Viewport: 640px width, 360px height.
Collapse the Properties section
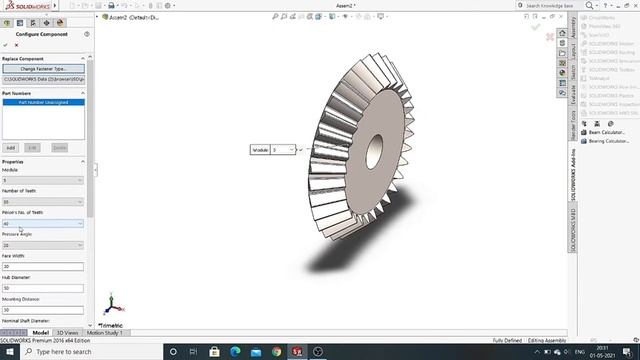[83, 162]
